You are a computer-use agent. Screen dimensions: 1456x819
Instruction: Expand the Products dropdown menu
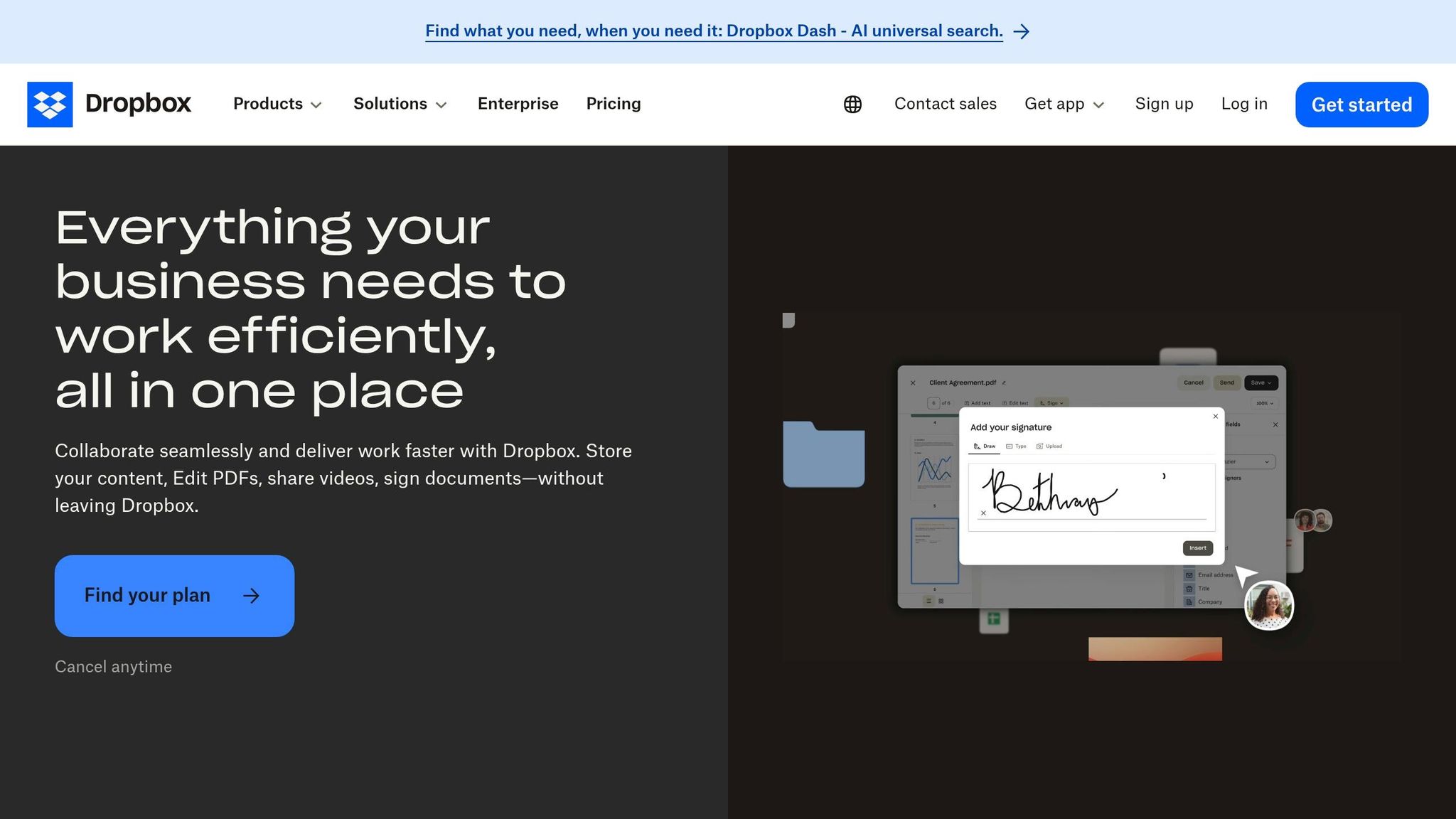click(x=277, y=104)
